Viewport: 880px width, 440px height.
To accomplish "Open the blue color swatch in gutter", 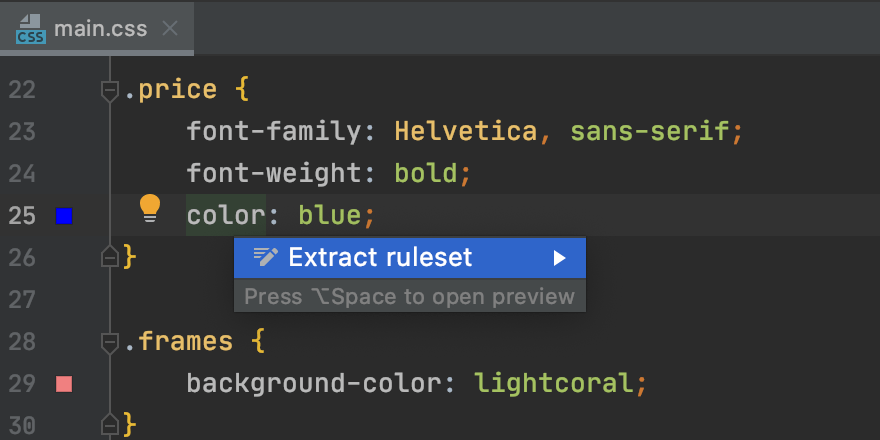I will (x=64, y=215).
